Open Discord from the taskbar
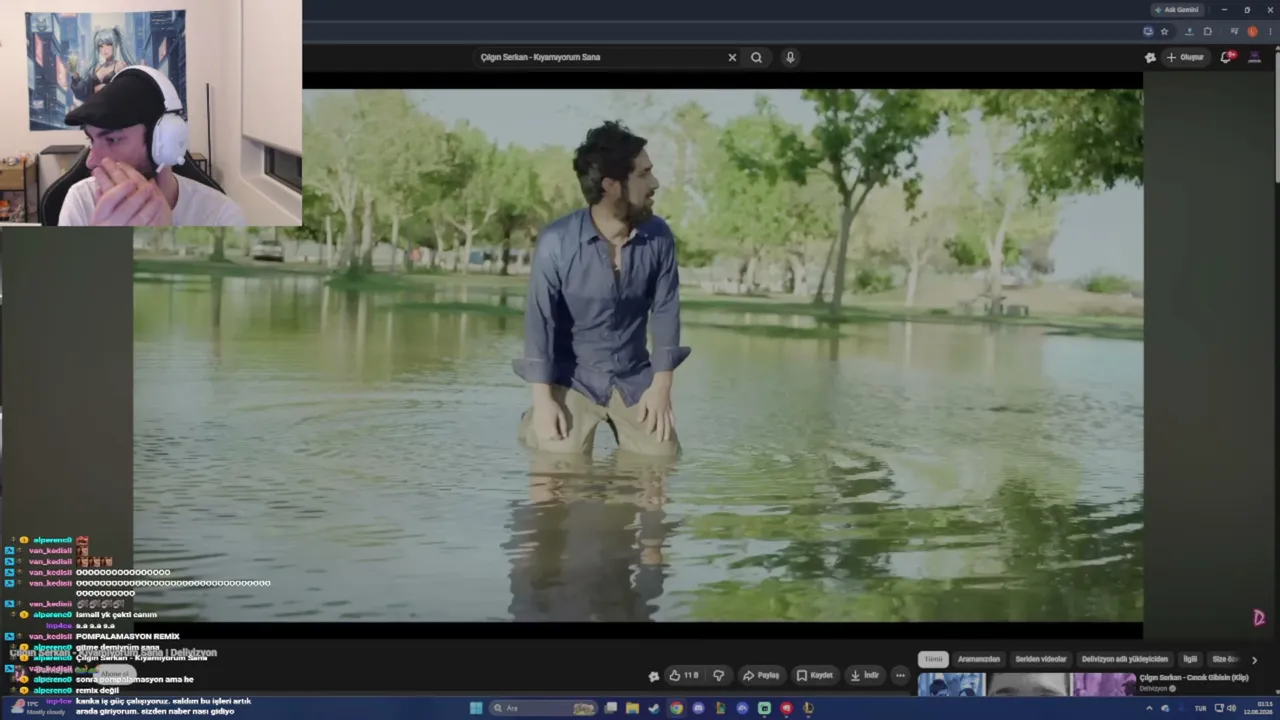 698,708
